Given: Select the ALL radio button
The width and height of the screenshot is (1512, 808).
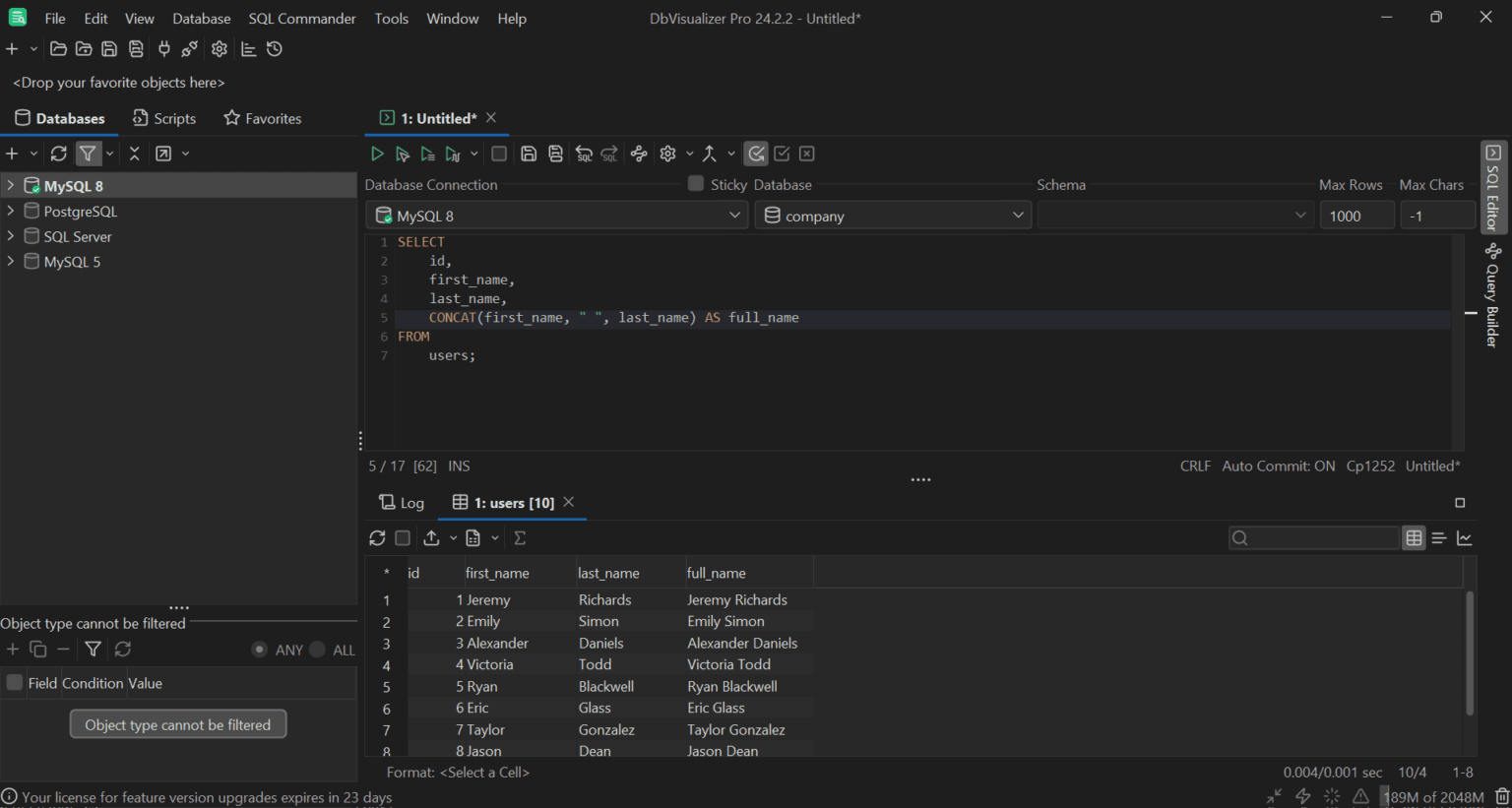Looking at the screenshot, I should pos(317,650).
